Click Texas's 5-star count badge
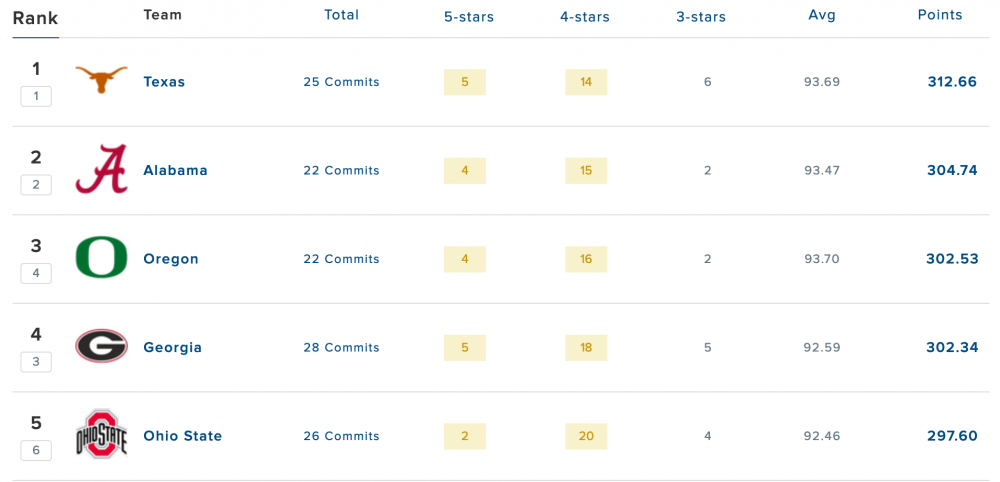 [465, 82]
